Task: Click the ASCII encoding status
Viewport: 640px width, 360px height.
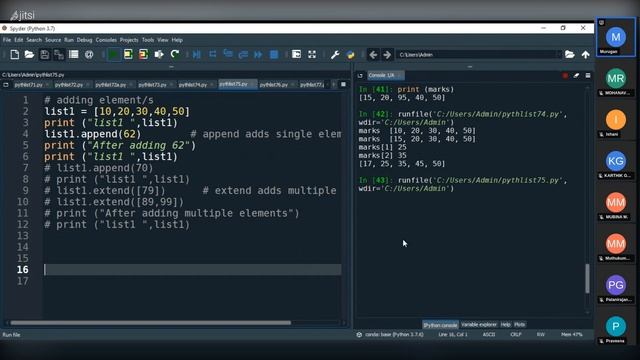Action: click(x=489, y=335)
